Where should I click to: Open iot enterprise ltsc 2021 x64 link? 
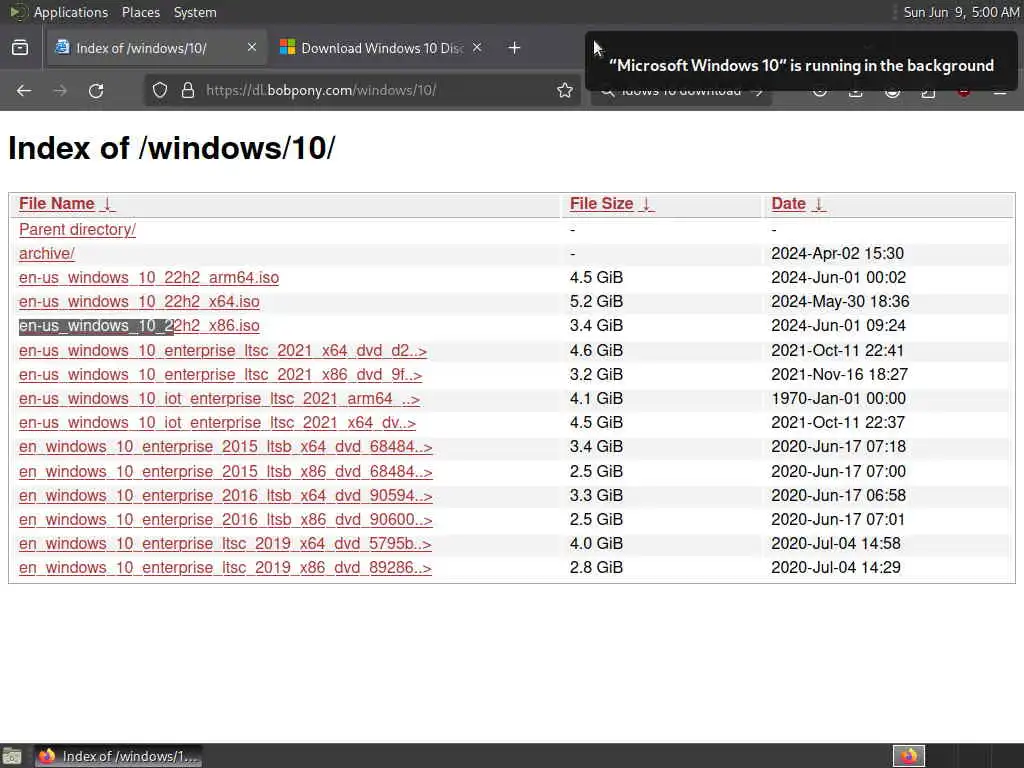pos(217,423)
